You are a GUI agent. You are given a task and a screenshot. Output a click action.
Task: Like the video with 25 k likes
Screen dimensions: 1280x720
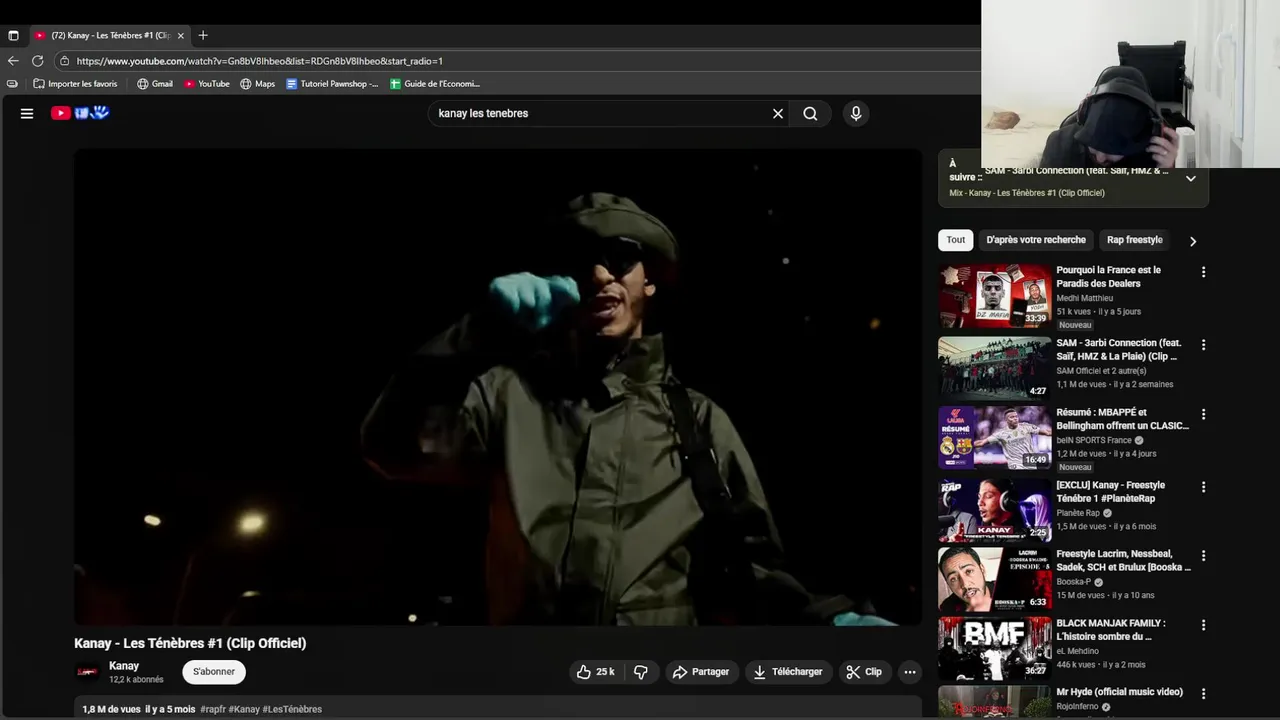point(595,672)
